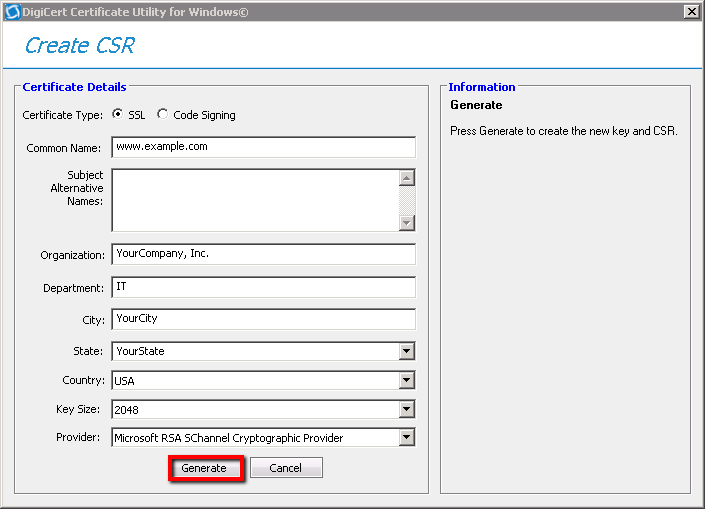Viewport: 705px width, 509px height.
Task: Click the Create CSR heading
Action: click(x=79, y=46)
